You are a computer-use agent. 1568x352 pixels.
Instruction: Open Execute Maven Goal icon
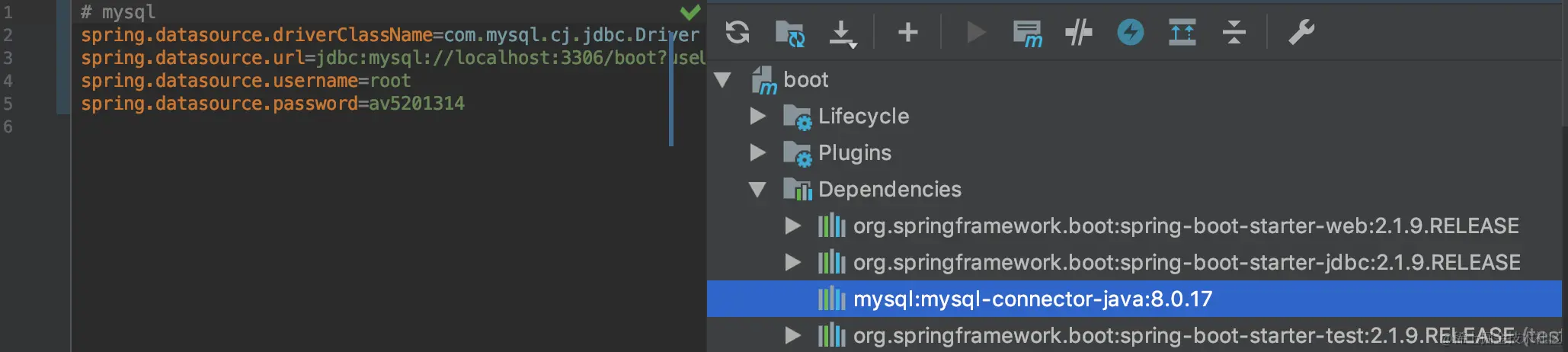(x=1027, y=33)
